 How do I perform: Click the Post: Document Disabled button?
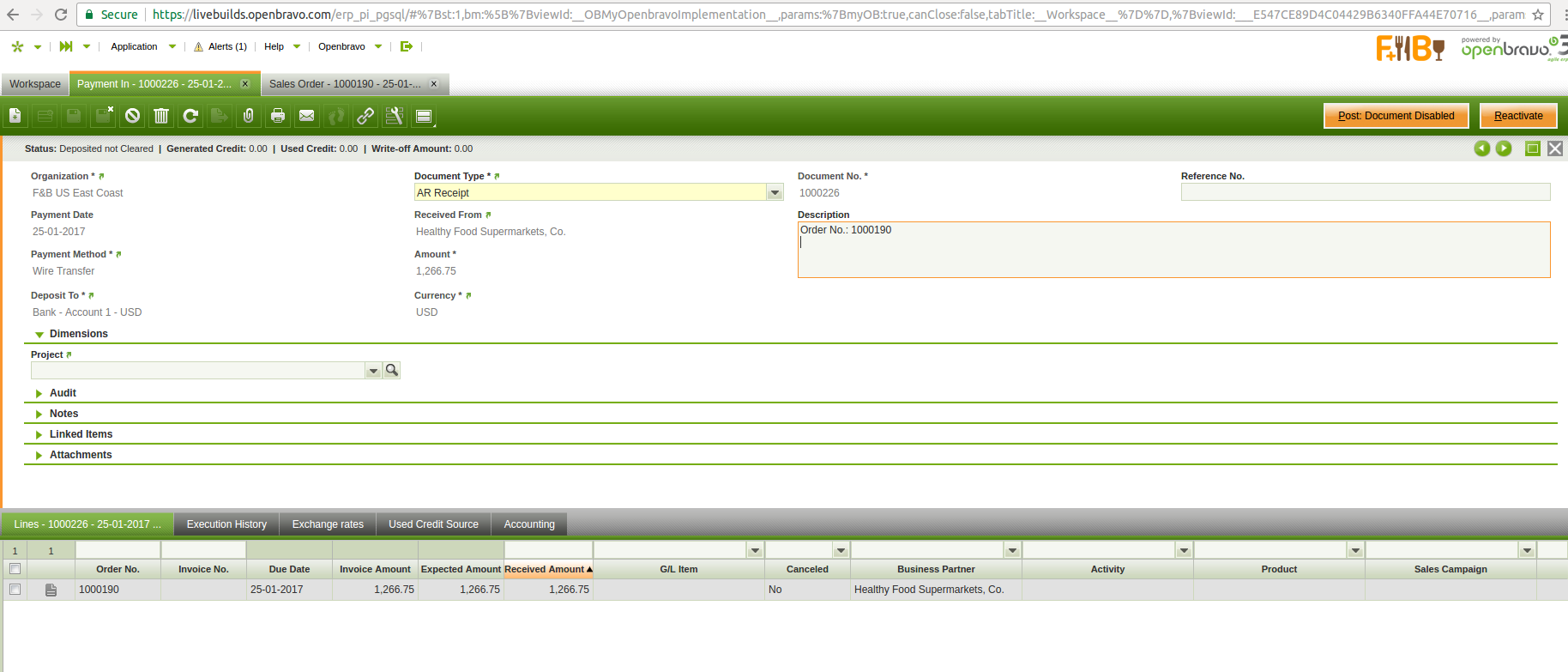click(1396, 116)
